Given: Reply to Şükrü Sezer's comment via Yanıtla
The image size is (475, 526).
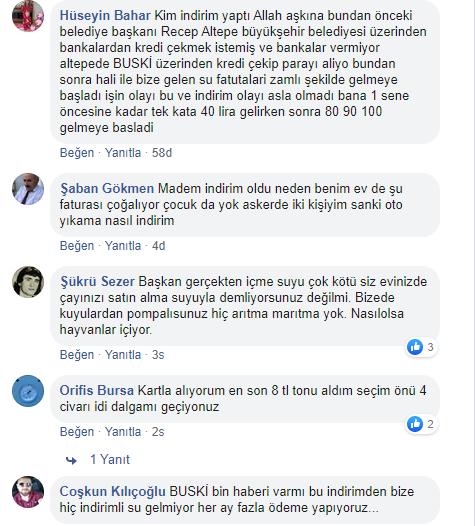Looking at the screenshot, I should tap(123, 355).
